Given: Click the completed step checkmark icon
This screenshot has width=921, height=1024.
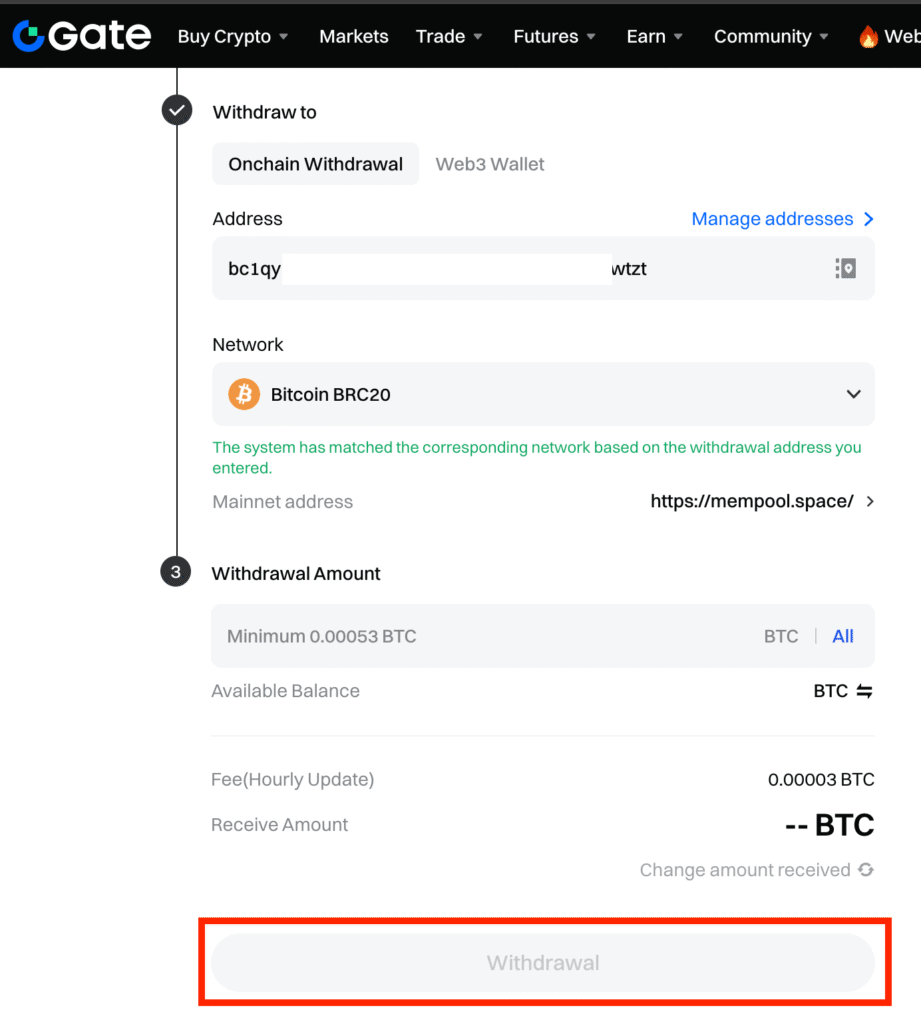Looking at the screenshot, I should (177, 111).
